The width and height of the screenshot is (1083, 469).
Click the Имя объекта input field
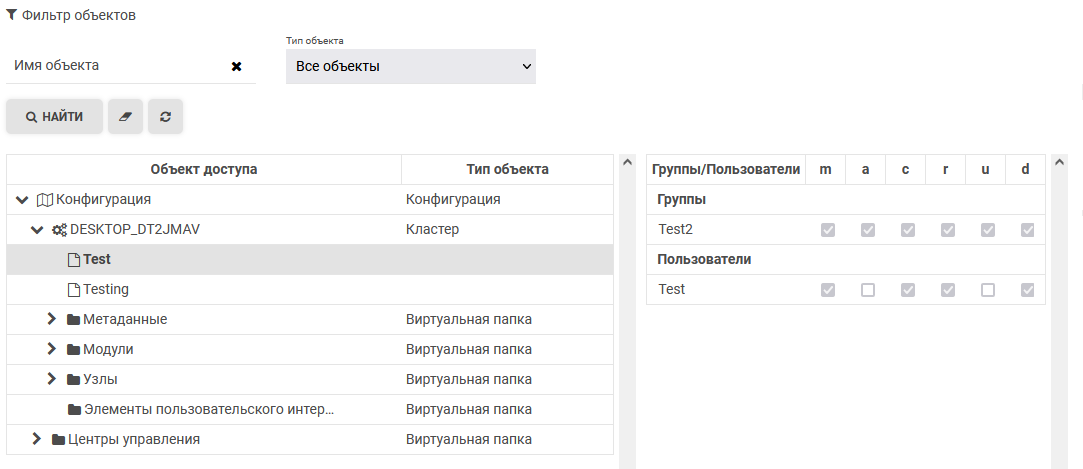115,66
